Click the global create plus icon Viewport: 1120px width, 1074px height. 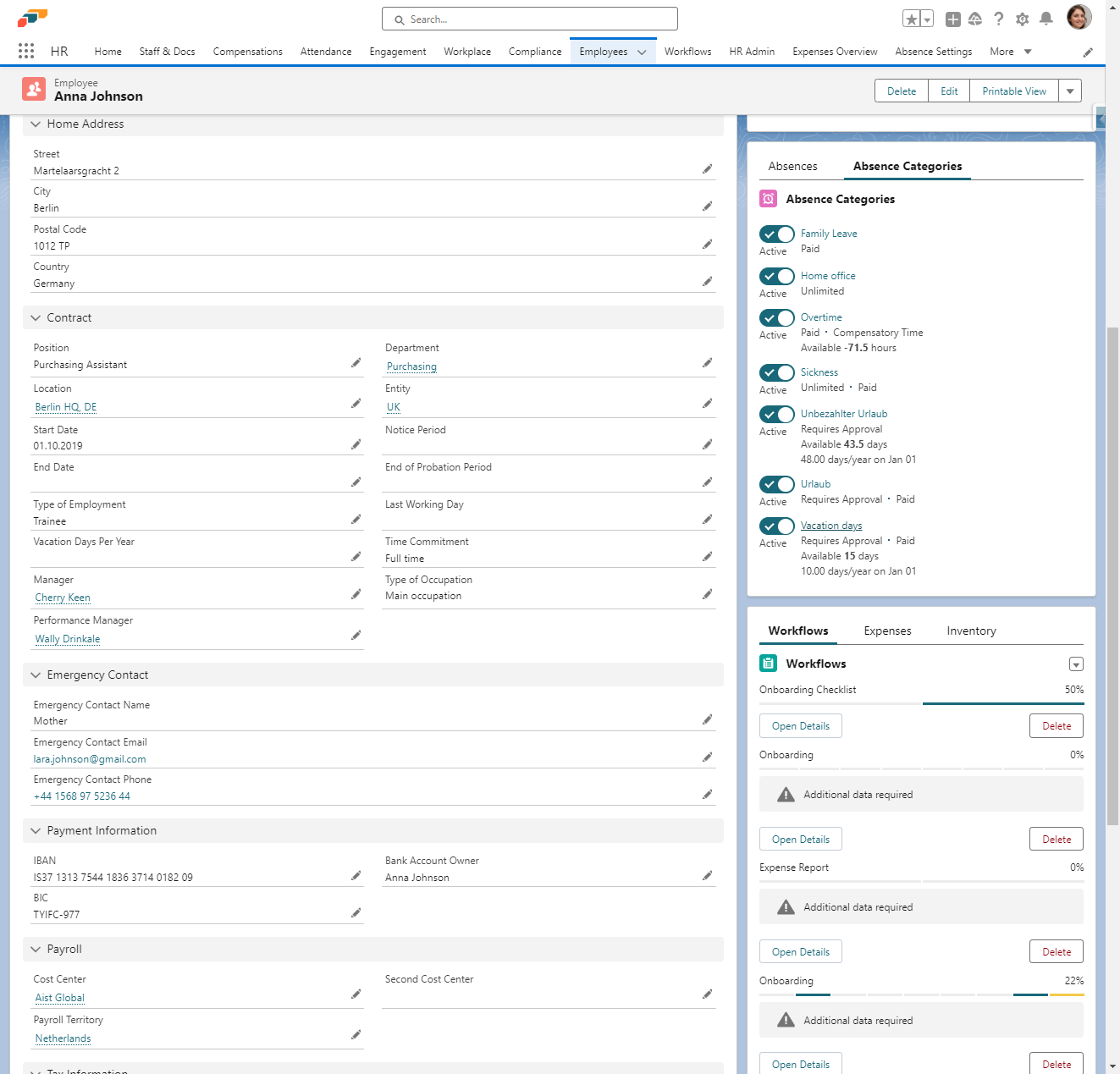point(952,19)
